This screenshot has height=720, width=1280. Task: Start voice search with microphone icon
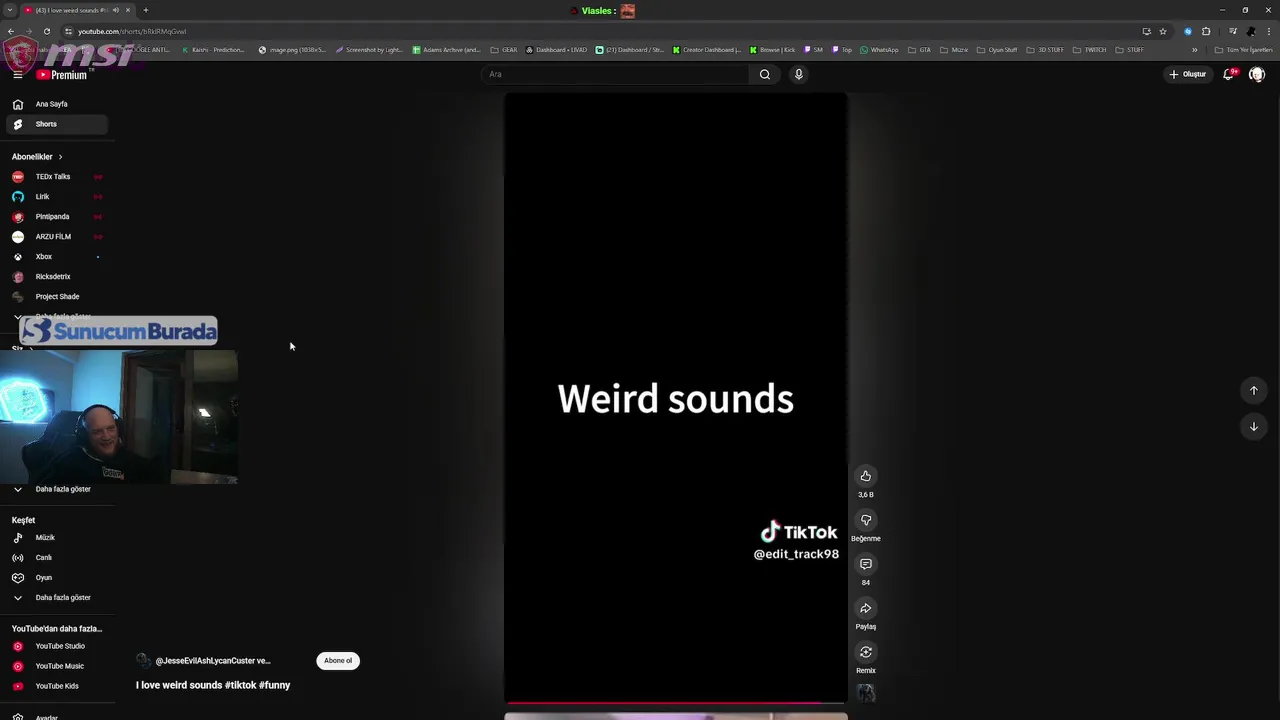(798, 74)
